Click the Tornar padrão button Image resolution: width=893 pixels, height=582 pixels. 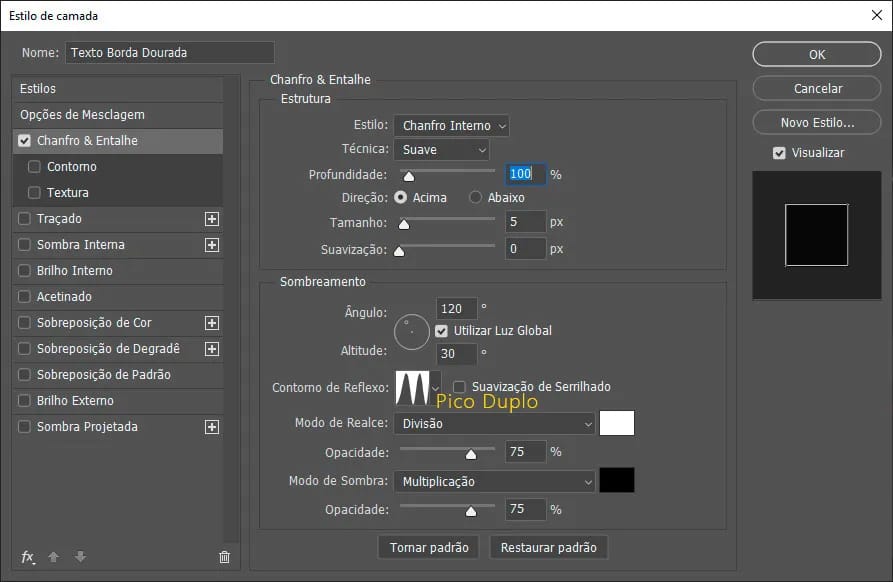[429, 548]
